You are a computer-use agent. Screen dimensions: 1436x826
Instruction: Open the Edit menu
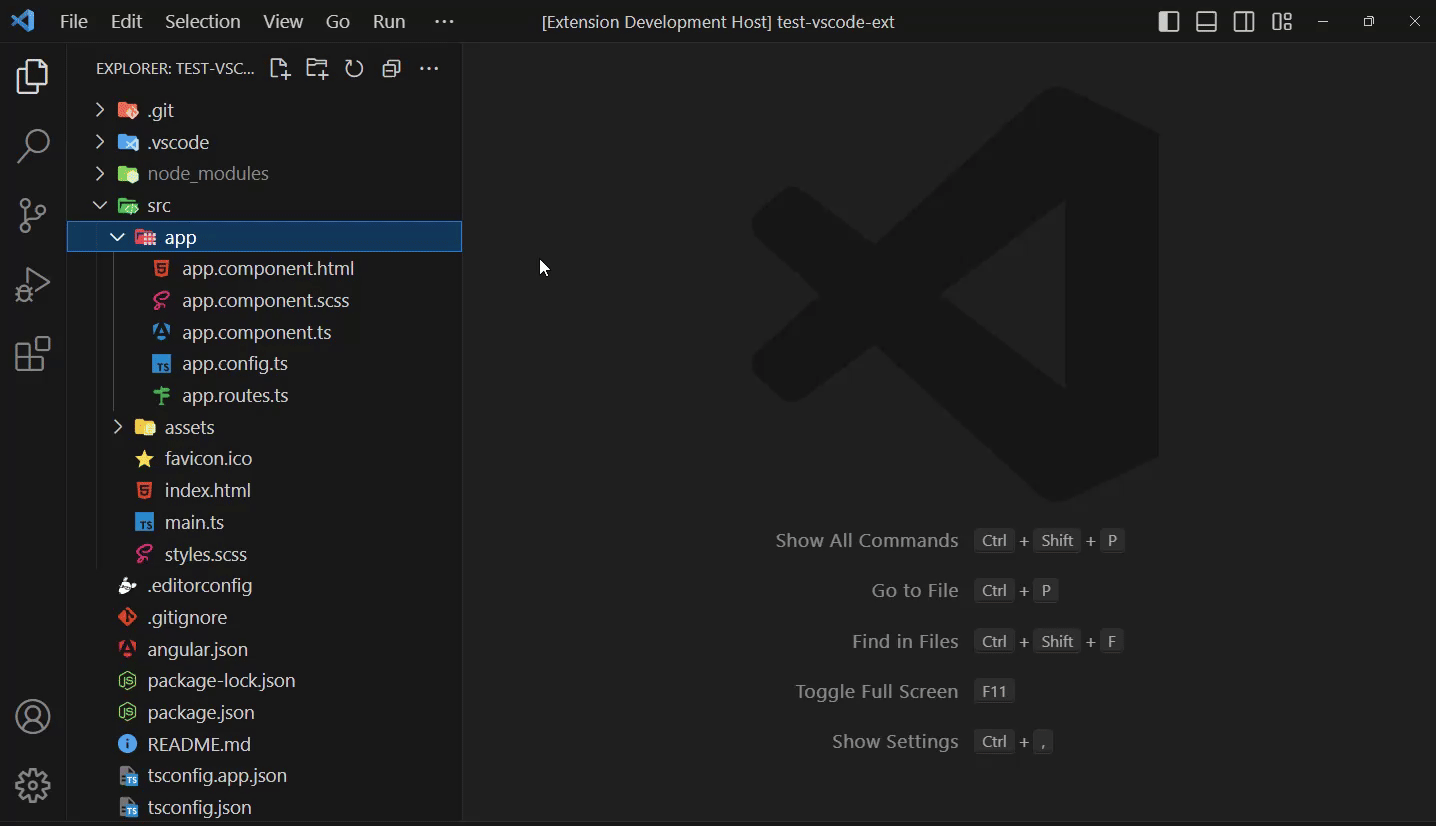127,21
